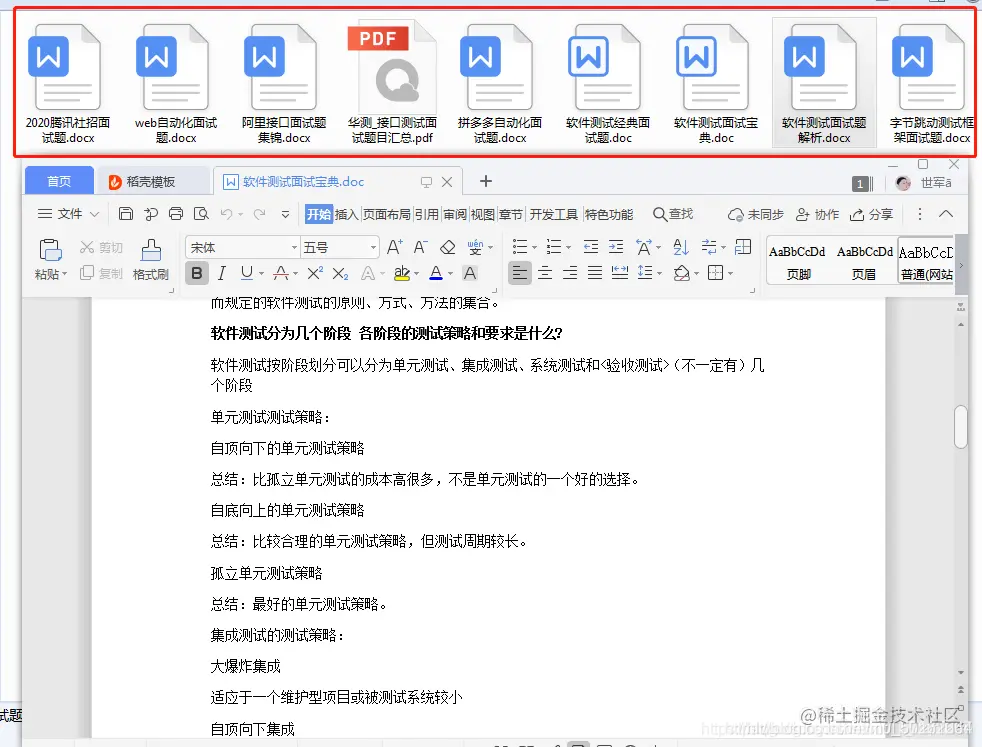Click the center alignment icon
The image size is (982, 747).
pyautogui.click(x=544, y=272)
